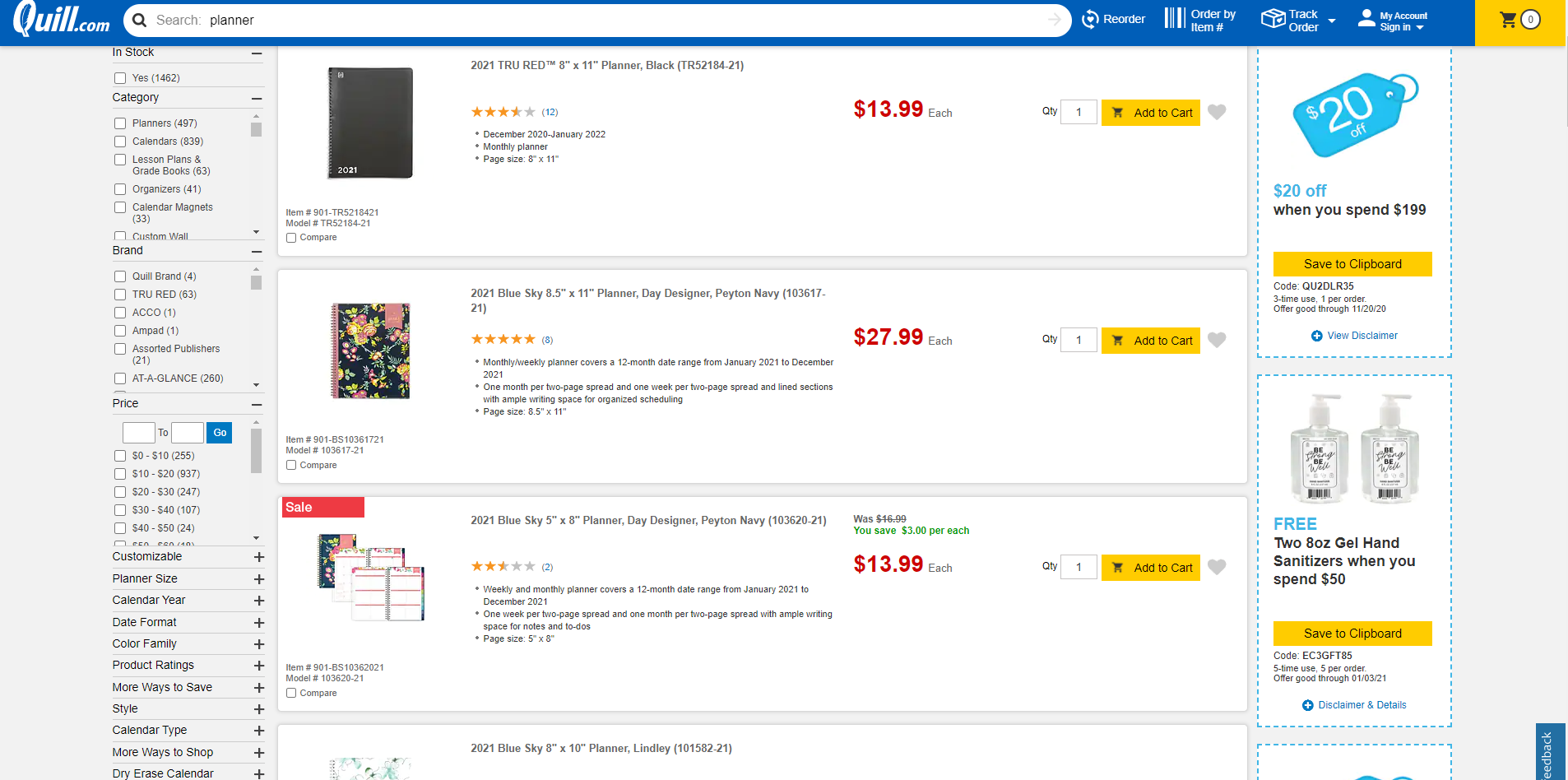Viewport: 1568px width, 780px height.
Task: Expand the Planner Size filter
Action: [x=258, y=579]
